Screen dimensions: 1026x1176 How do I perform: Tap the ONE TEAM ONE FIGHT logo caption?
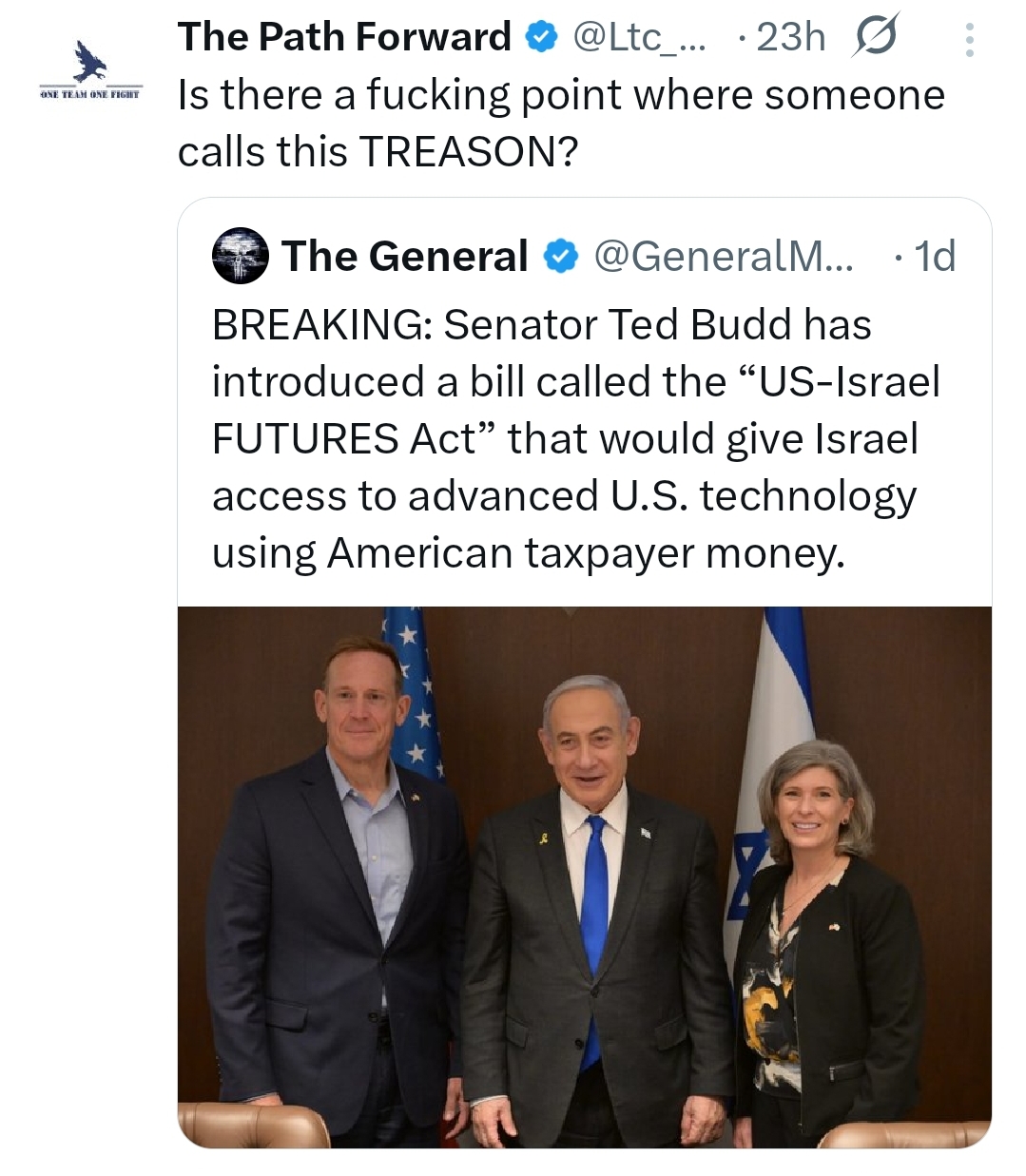tap(90, 93)
